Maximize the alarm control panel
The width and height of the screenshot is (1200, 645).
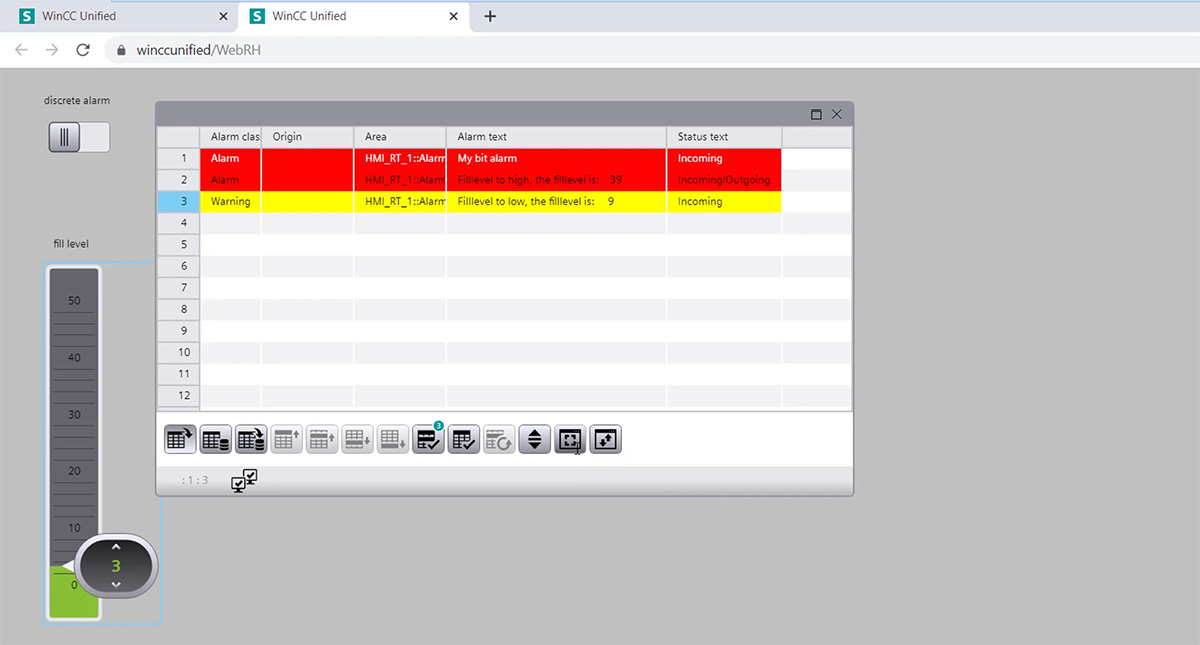[816, 114]
